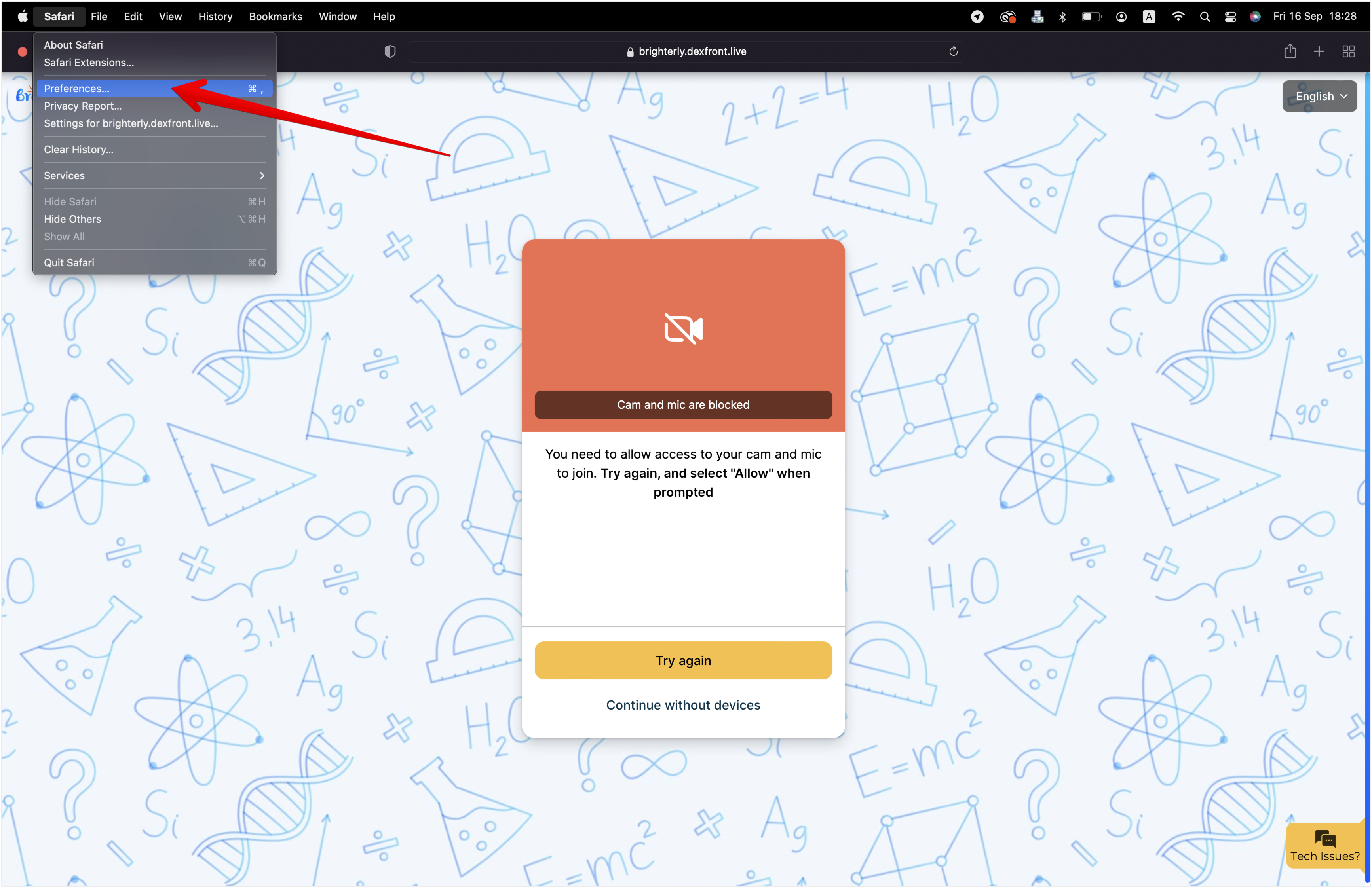Open the Edit menu
Image resolution: width=1372 pixels, height=888 pixels.
133,16
